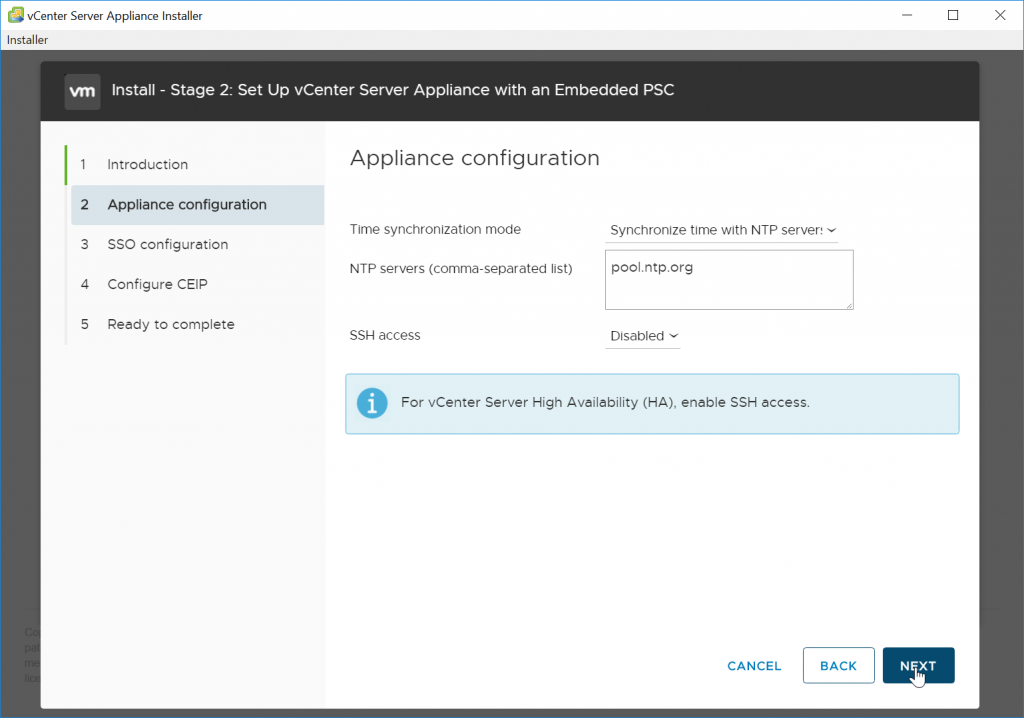The image size is (1024, 718).
Task: Click the VMware vm logo icon
Action: coord(82,91)
